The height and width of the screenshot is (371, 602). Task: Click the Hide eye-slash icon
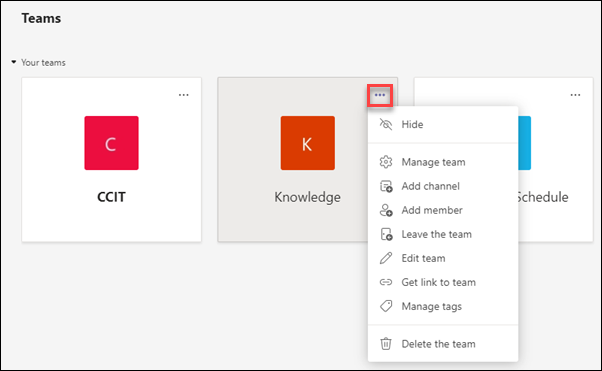(386, 124)
